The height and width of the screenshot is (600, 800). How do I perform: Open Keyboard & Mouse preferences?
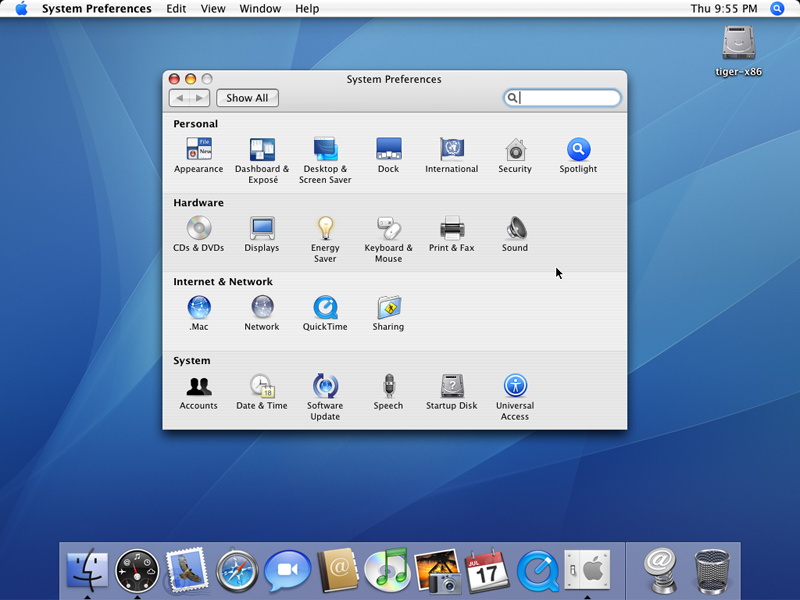tap(388, 229)
